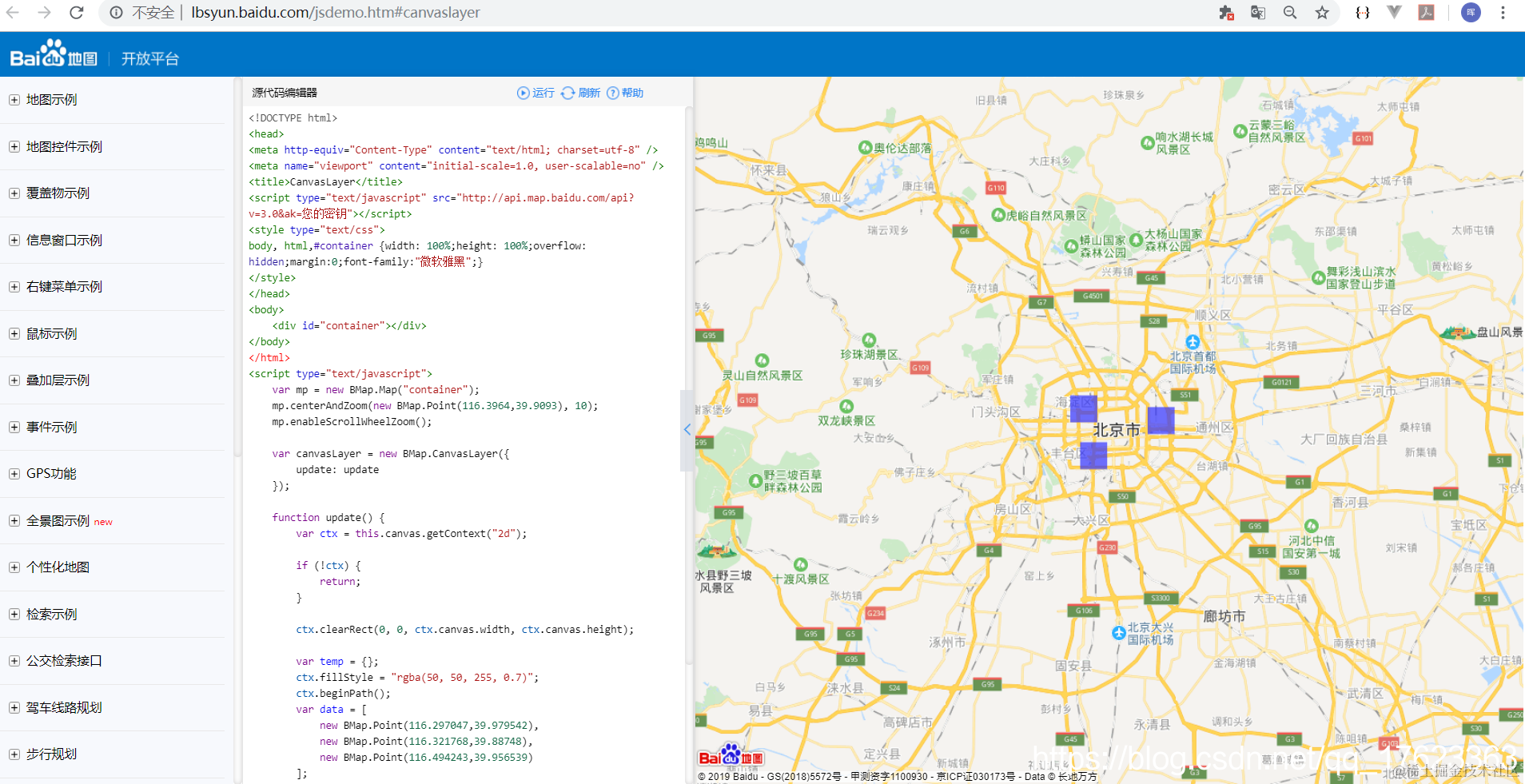Expand the 事件示例 category
Screen dimensions: 1525x784
point(14,428)
